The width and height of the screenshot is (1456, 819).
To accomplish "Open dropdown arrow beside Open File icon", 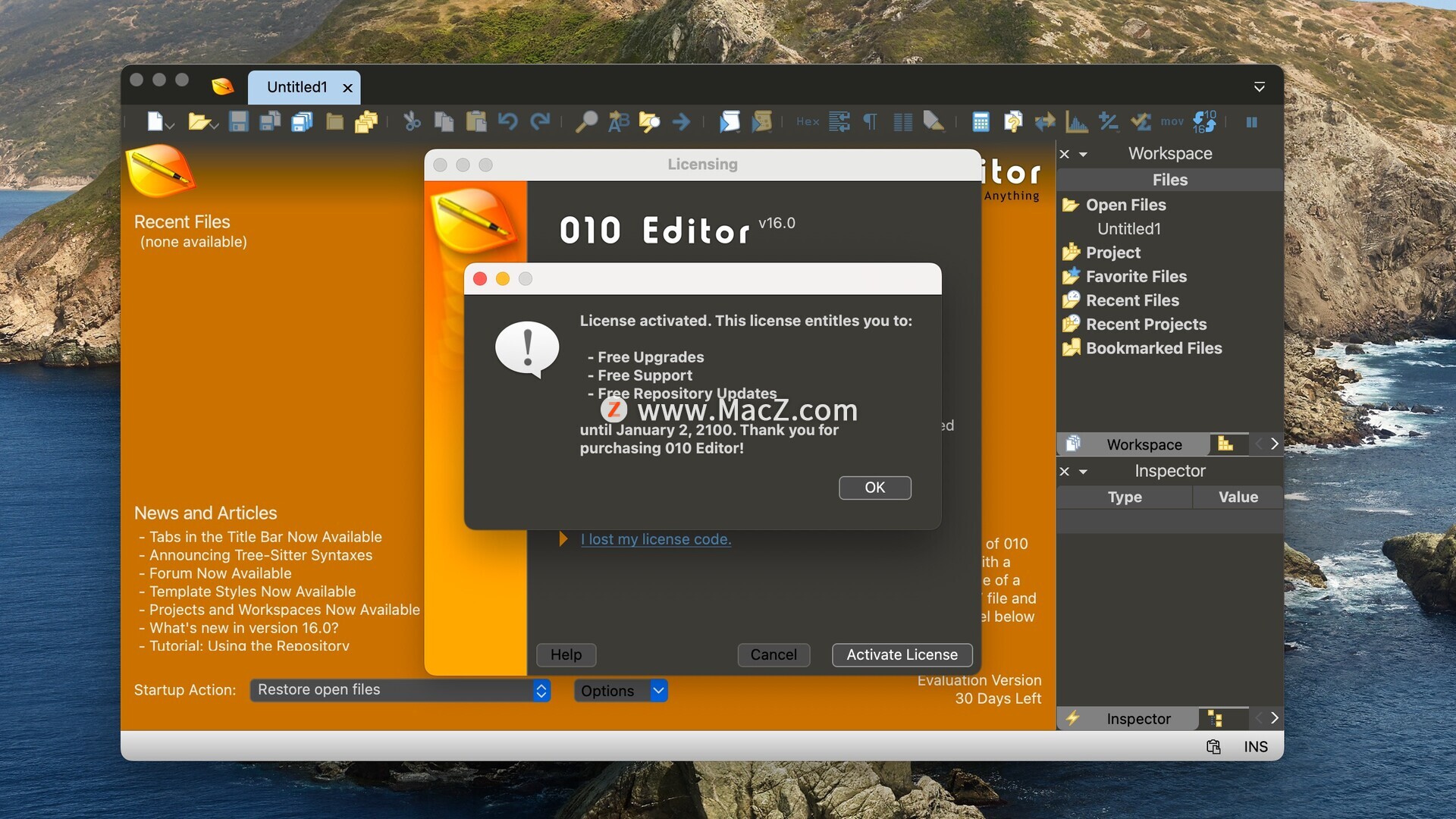I will pos(215,125).
